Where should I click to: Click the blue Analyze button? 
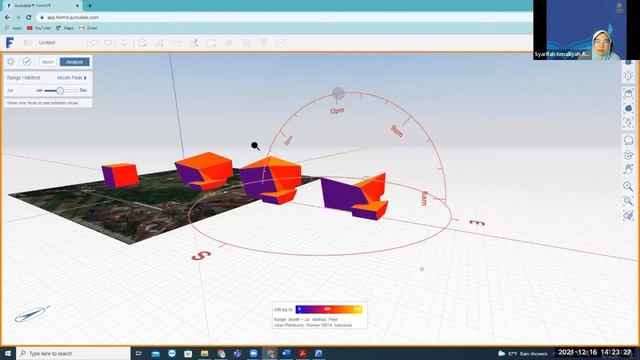point(75,62)
